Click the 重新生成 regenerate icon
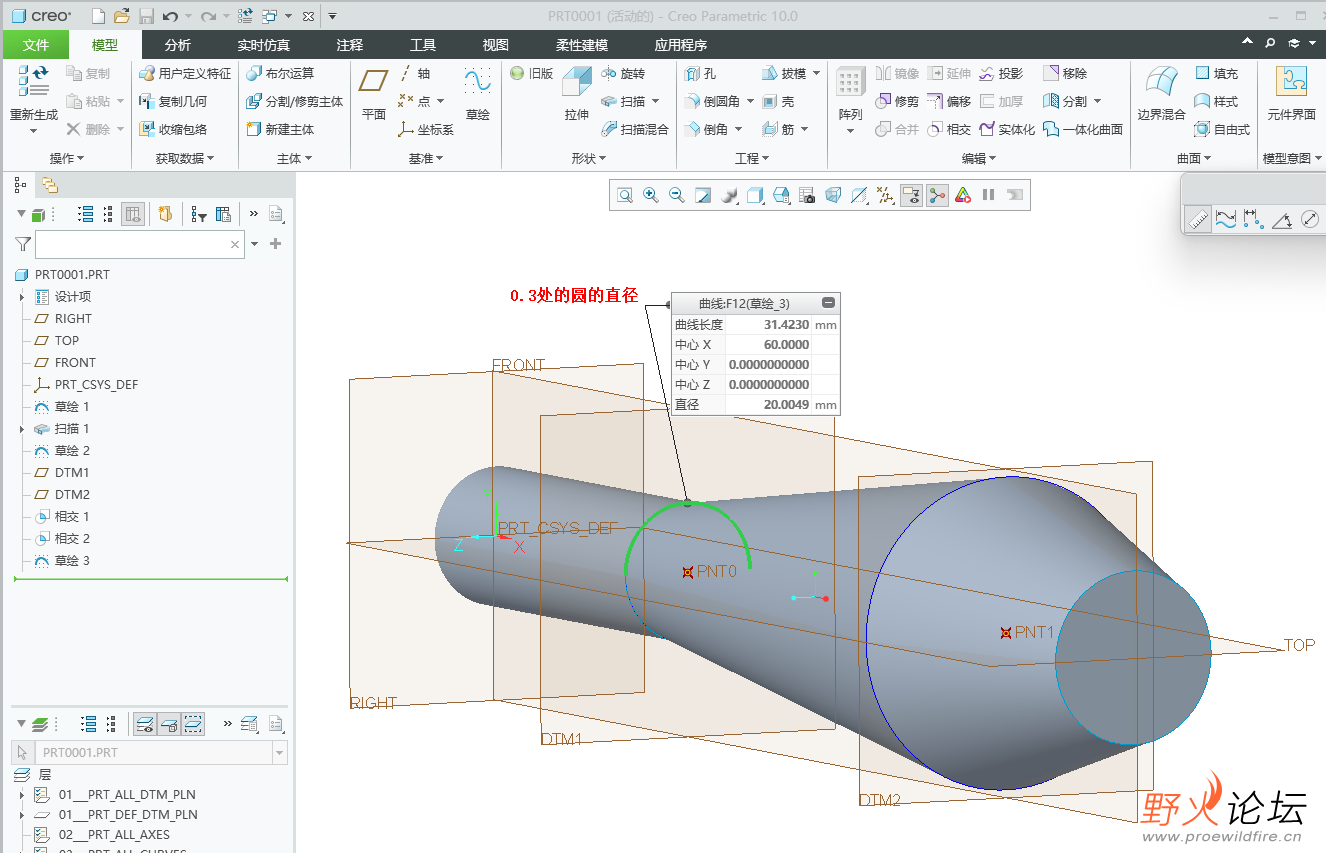 33,80
